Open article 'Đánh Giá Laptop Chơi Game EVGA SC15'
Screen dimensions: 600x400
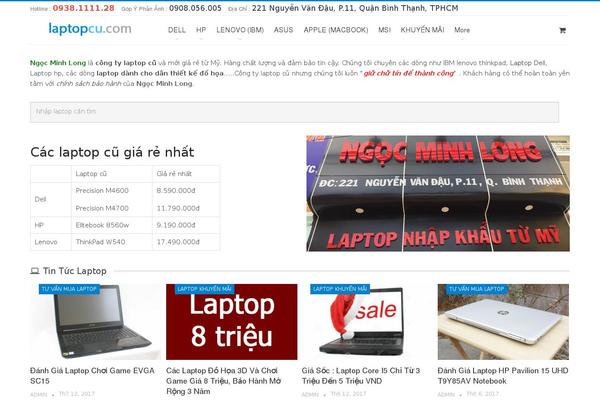(92, 376)
